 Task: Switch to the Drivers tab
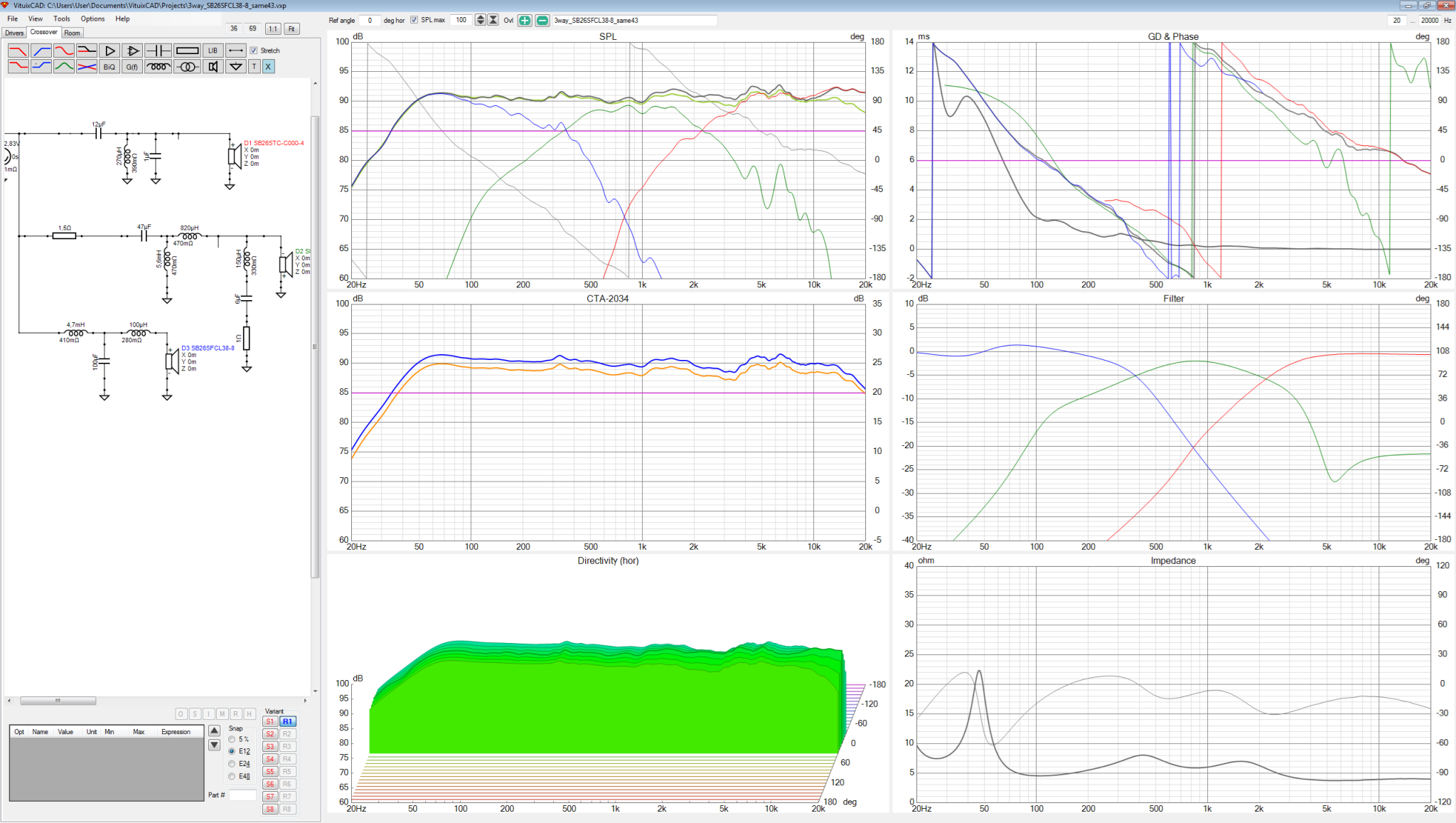(14, 33)
